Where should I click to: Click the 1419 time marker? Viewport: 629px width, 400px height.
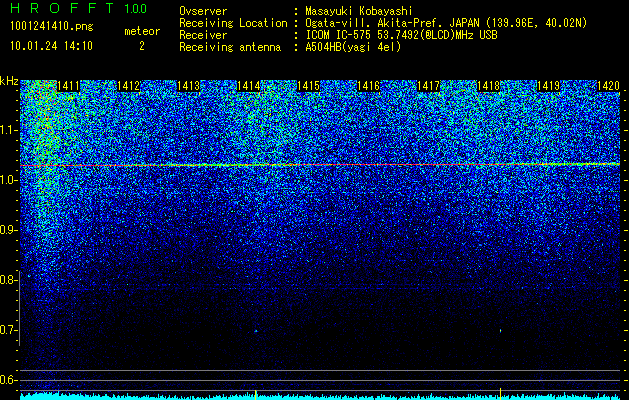(548, 86)
